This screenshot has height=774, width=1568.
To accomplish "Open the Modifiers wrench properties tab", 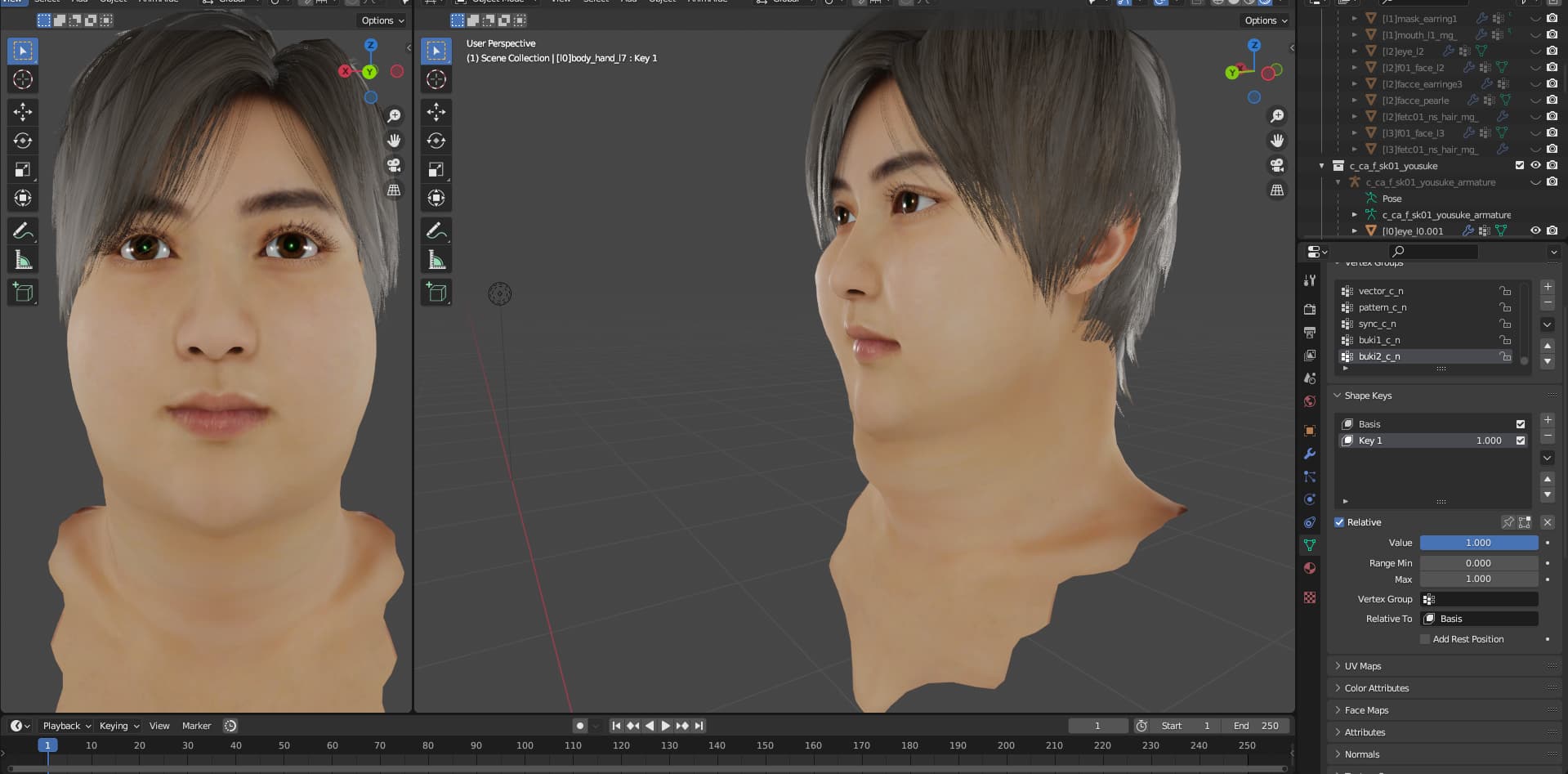I will click(x=1310, y=454).
